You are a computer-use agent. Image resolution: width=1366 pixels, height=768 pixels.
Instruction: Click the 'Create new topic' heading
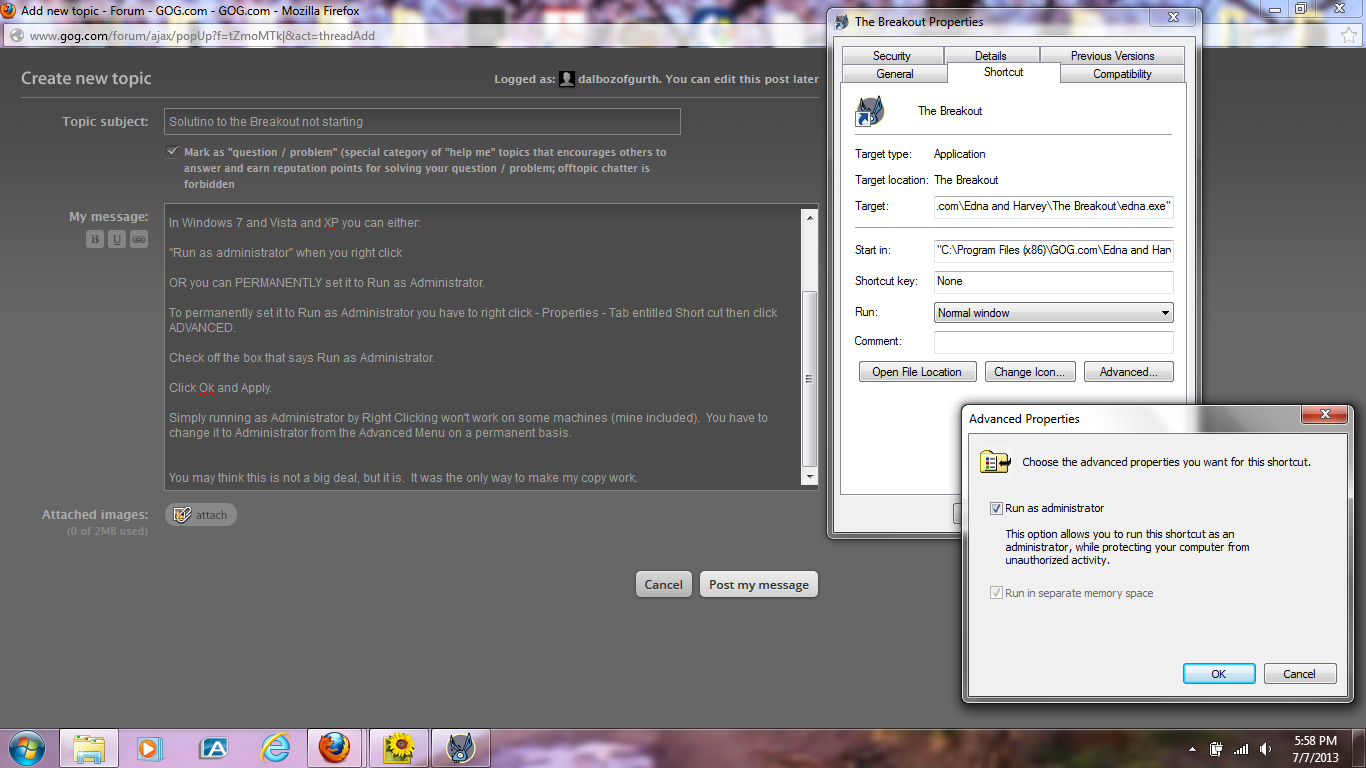(86, 79)
